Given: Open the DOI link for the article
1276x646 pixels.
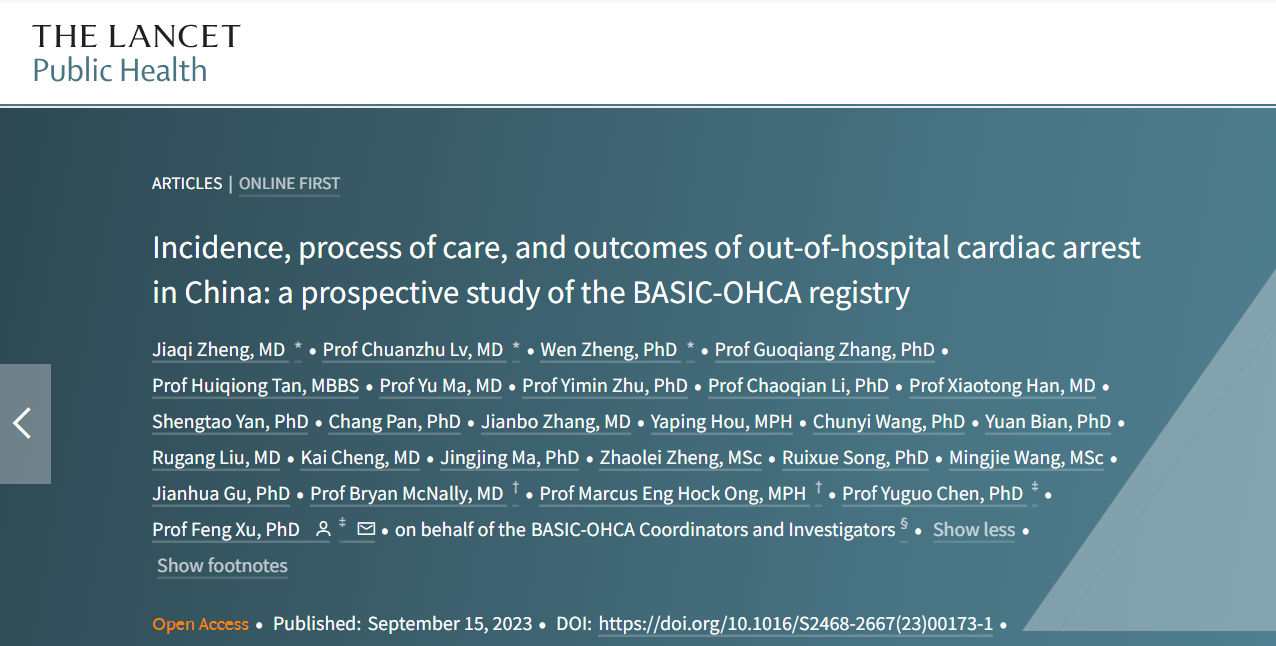Looking at the screenshot, I should point(795,624).
